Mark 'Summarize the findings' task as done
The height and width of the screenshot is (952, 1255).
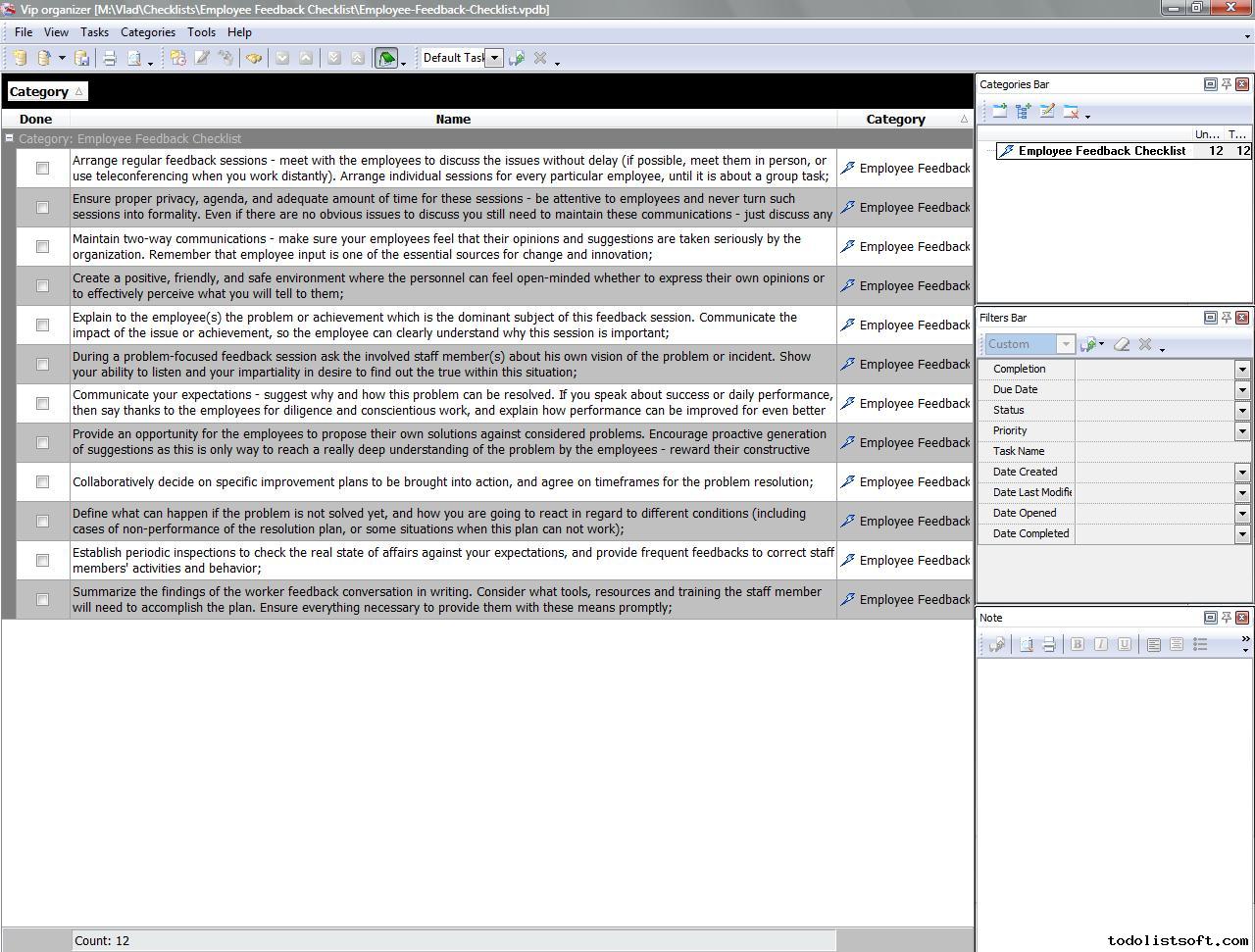tap(42, 600)
